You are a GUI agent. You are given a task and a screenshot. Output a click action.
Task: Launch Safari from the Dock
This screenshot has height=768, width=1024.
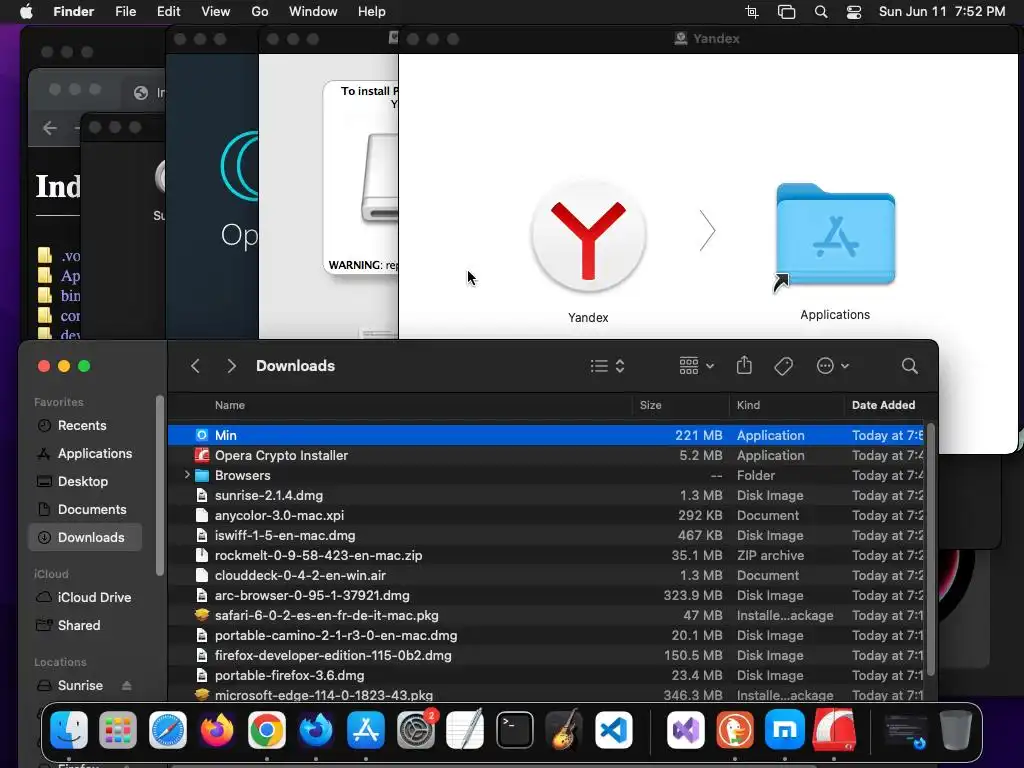(168, 729)
